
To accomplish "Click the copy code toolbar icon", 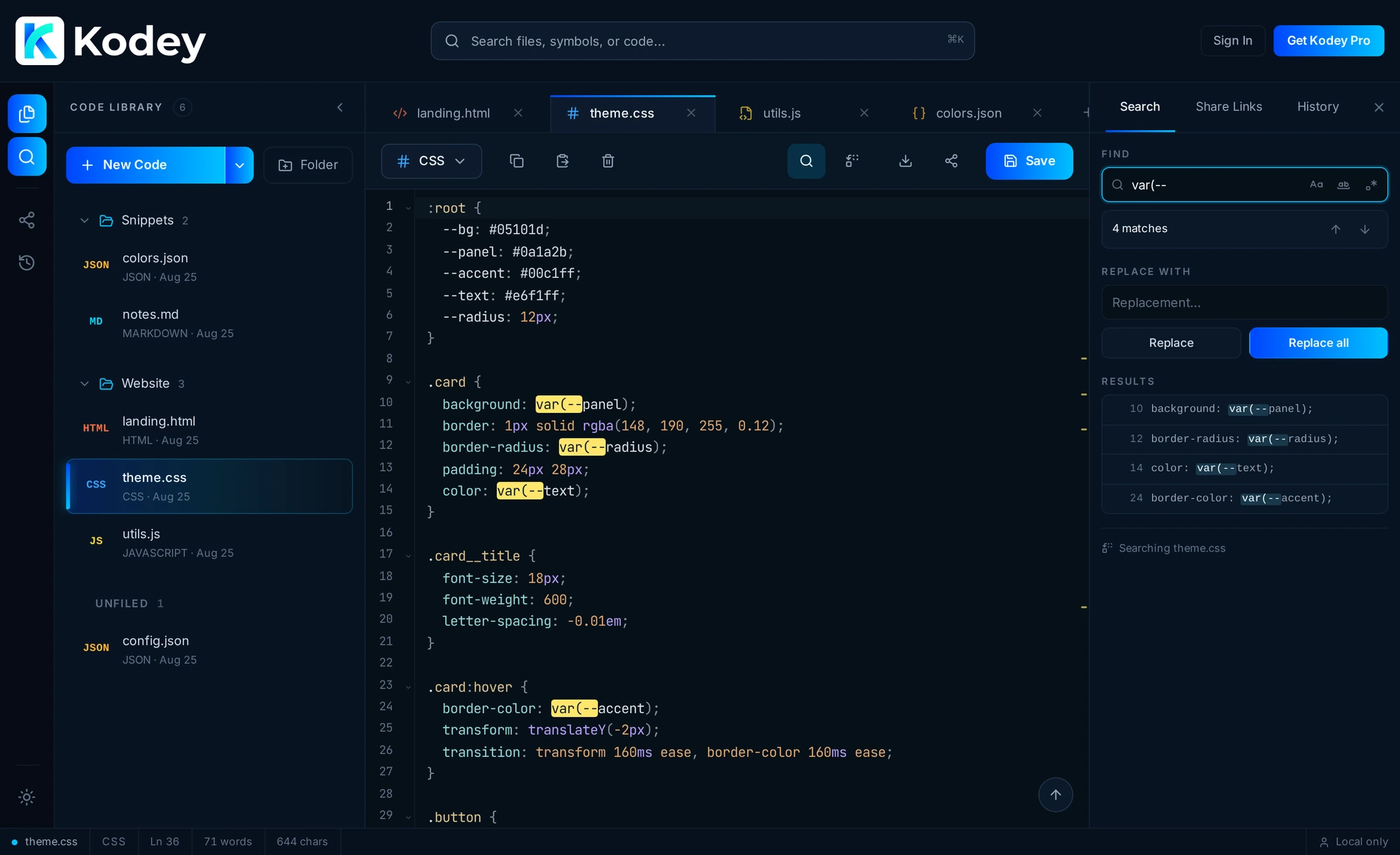I will pyautogui.click(x=517, y=161).
